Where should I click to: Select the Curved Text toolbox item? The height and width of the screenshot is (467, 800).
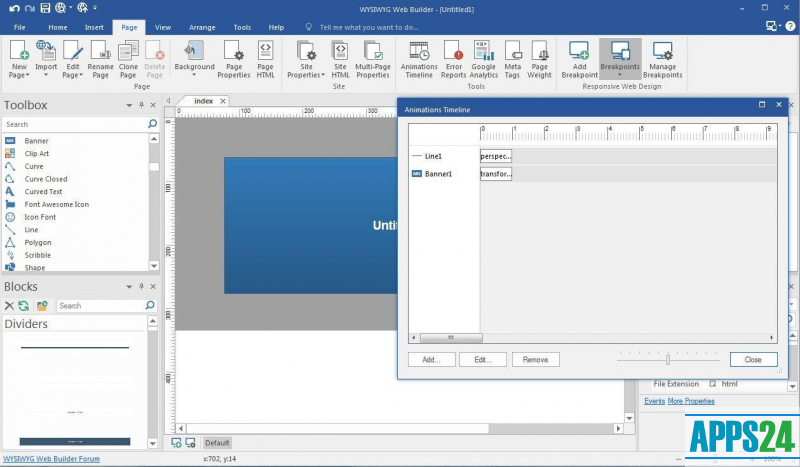tap(43, 192)
